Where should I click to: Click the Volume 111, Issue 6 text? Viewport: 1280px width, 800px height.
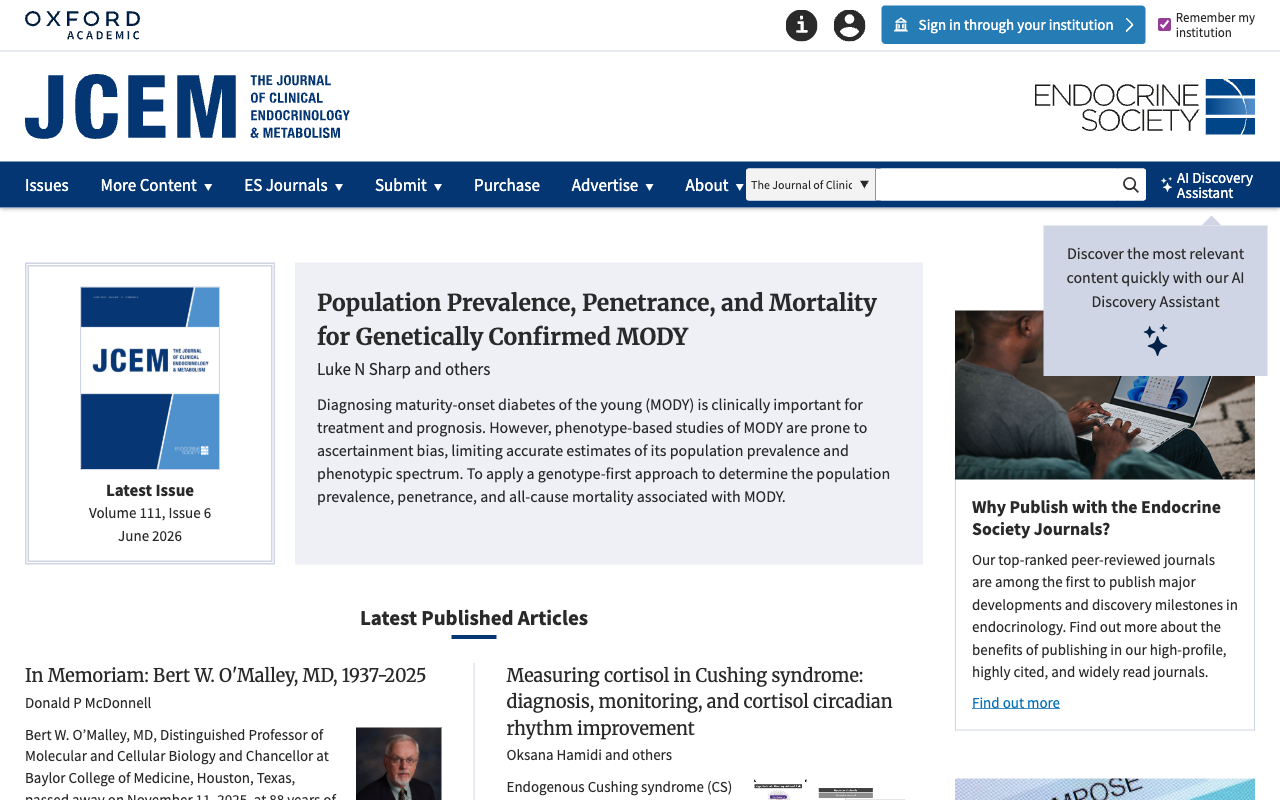tap(150, 513)
